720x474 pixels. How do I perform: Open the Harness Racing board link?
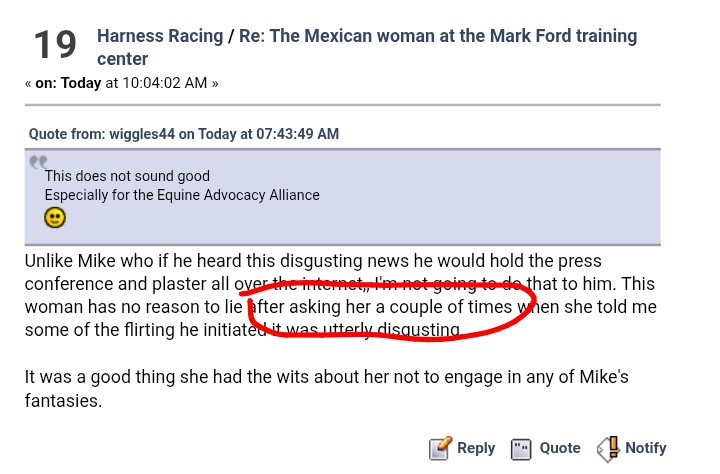160,36
